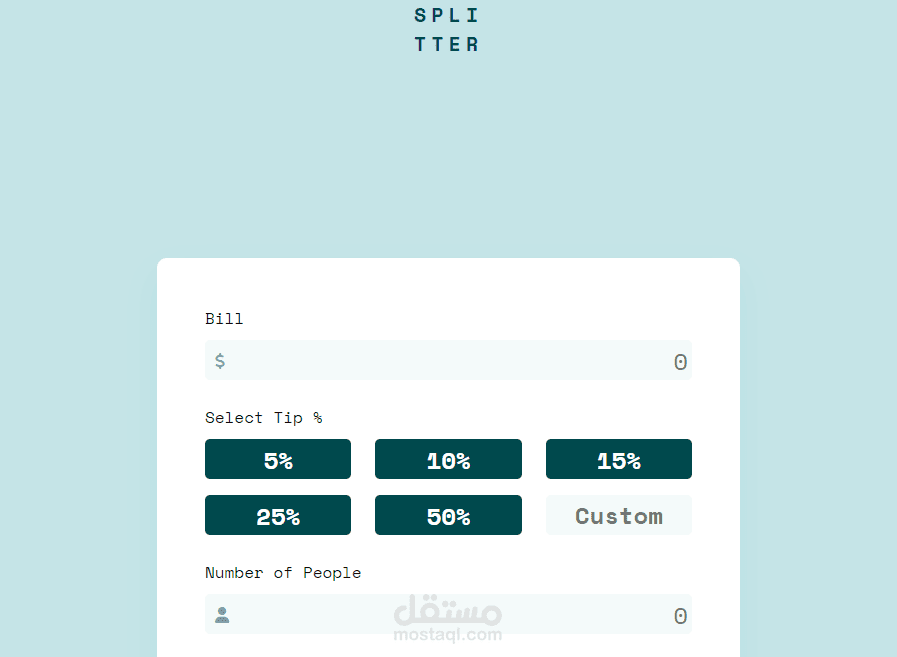The width and height of the screenshot is (897, 657).
Task: Click inside the Bill amount input
Action: (x=448, y=361)
